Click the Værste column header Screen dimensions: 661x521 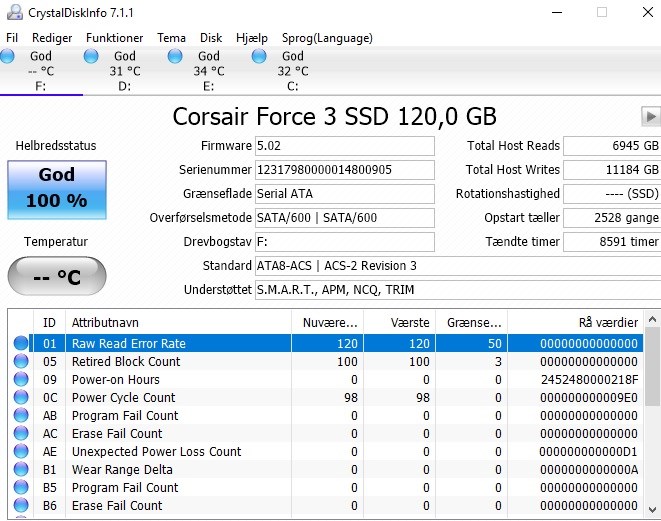coord(399,322)
